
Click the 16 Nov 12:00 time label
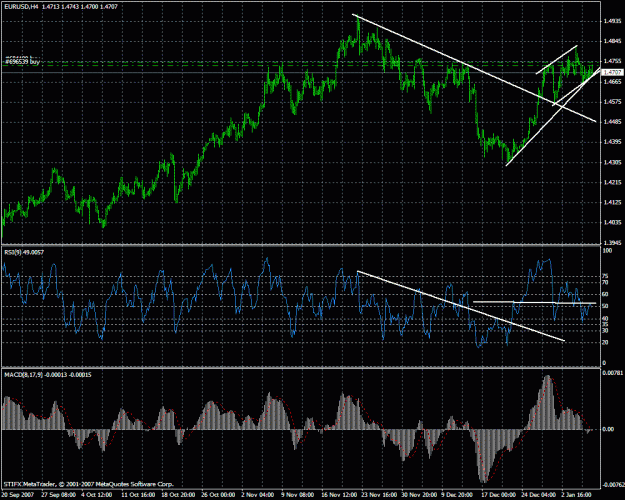[339, 494]
